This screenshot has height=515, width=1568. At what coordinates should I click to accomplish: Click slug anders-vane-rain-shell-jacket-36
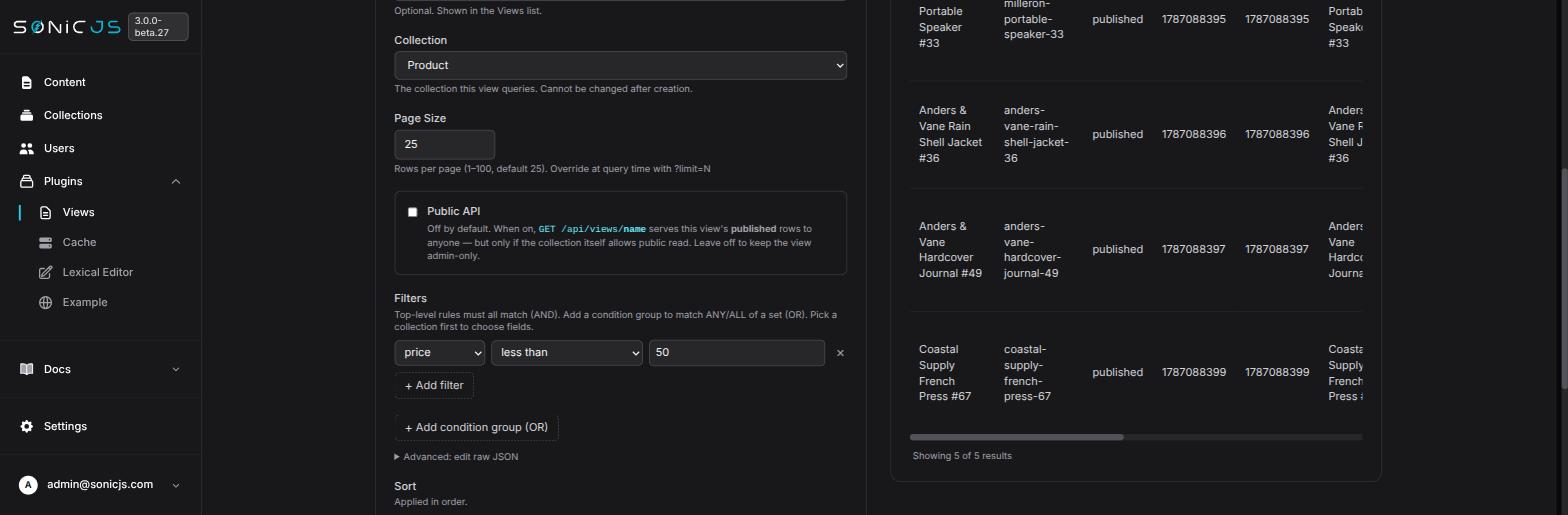tap(1036, 134)
